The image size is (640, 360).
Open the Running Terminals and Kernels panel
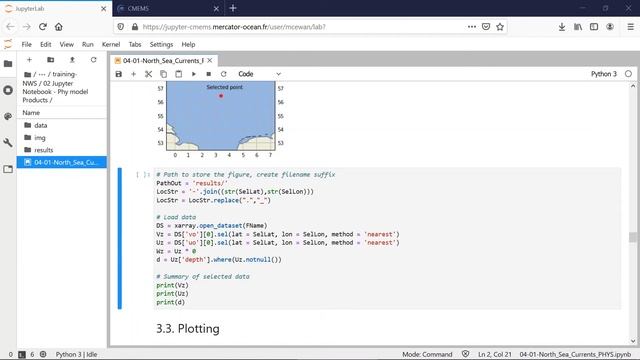[8, 90]
